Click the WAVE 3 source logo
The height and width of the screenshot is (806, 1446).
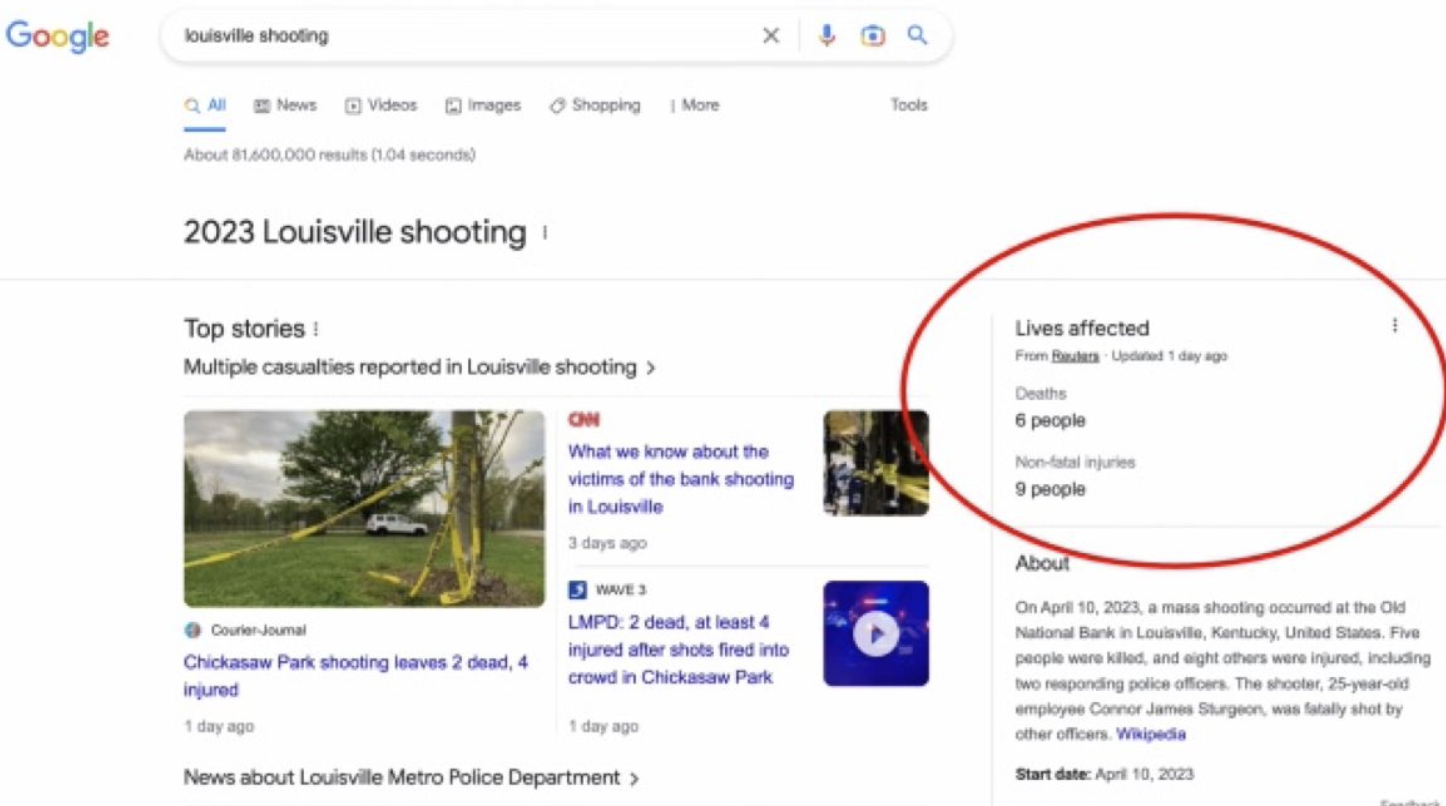[577, 590]
